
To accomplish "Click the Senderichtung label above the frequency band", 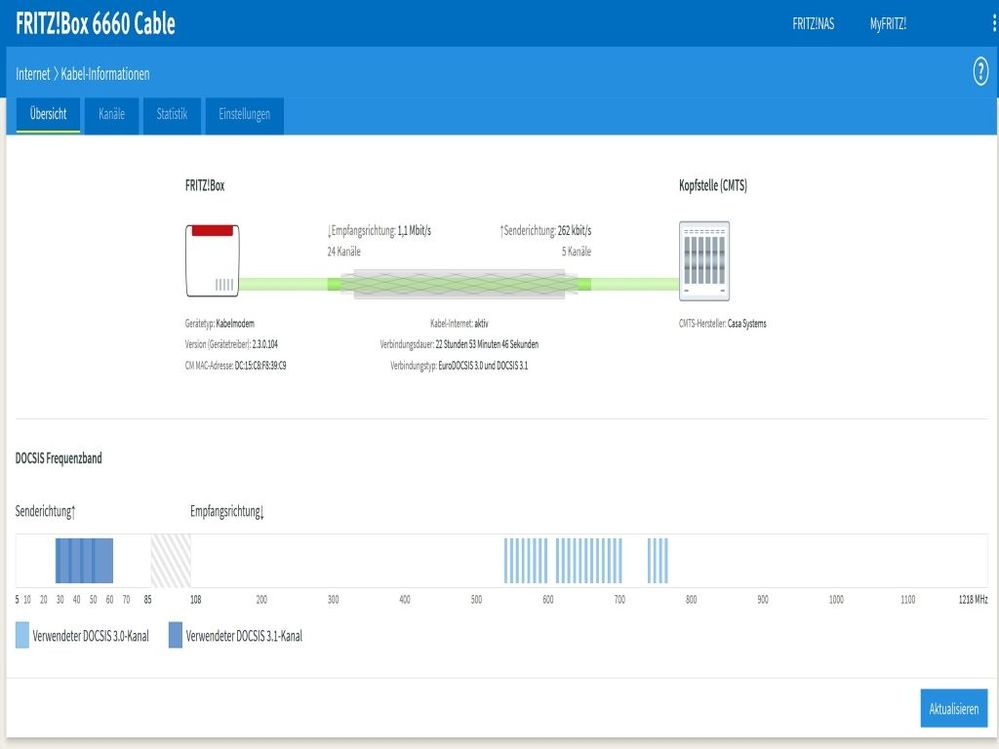I will coord(45,511).
